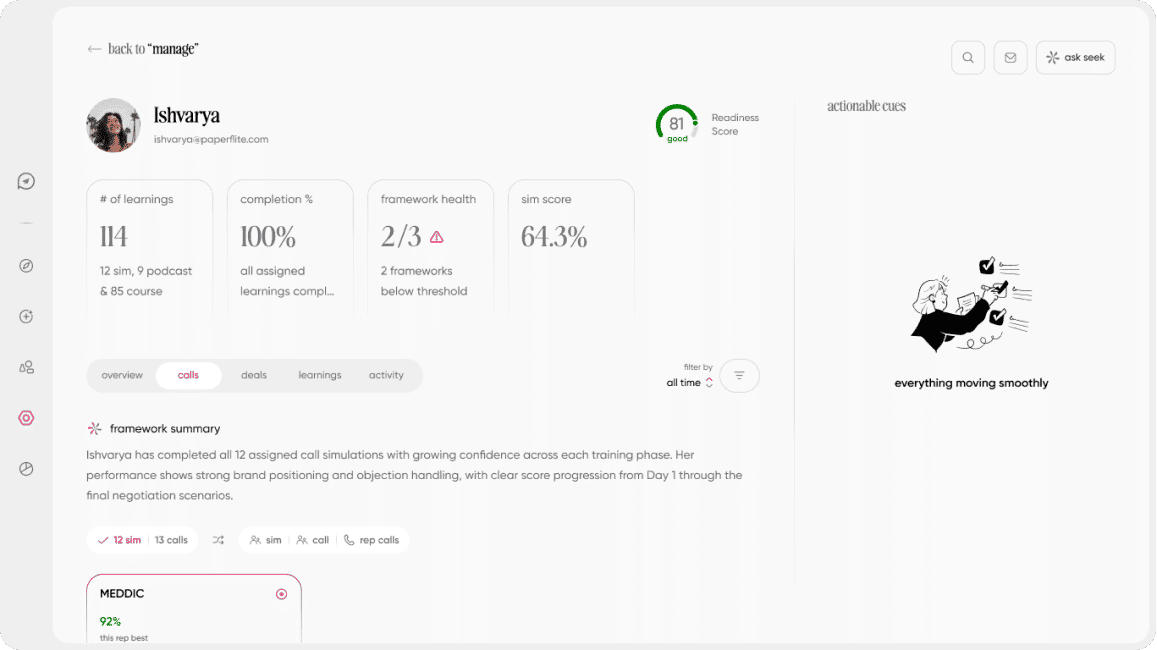Expand the all time filter dropdown

tap(689, 383)
